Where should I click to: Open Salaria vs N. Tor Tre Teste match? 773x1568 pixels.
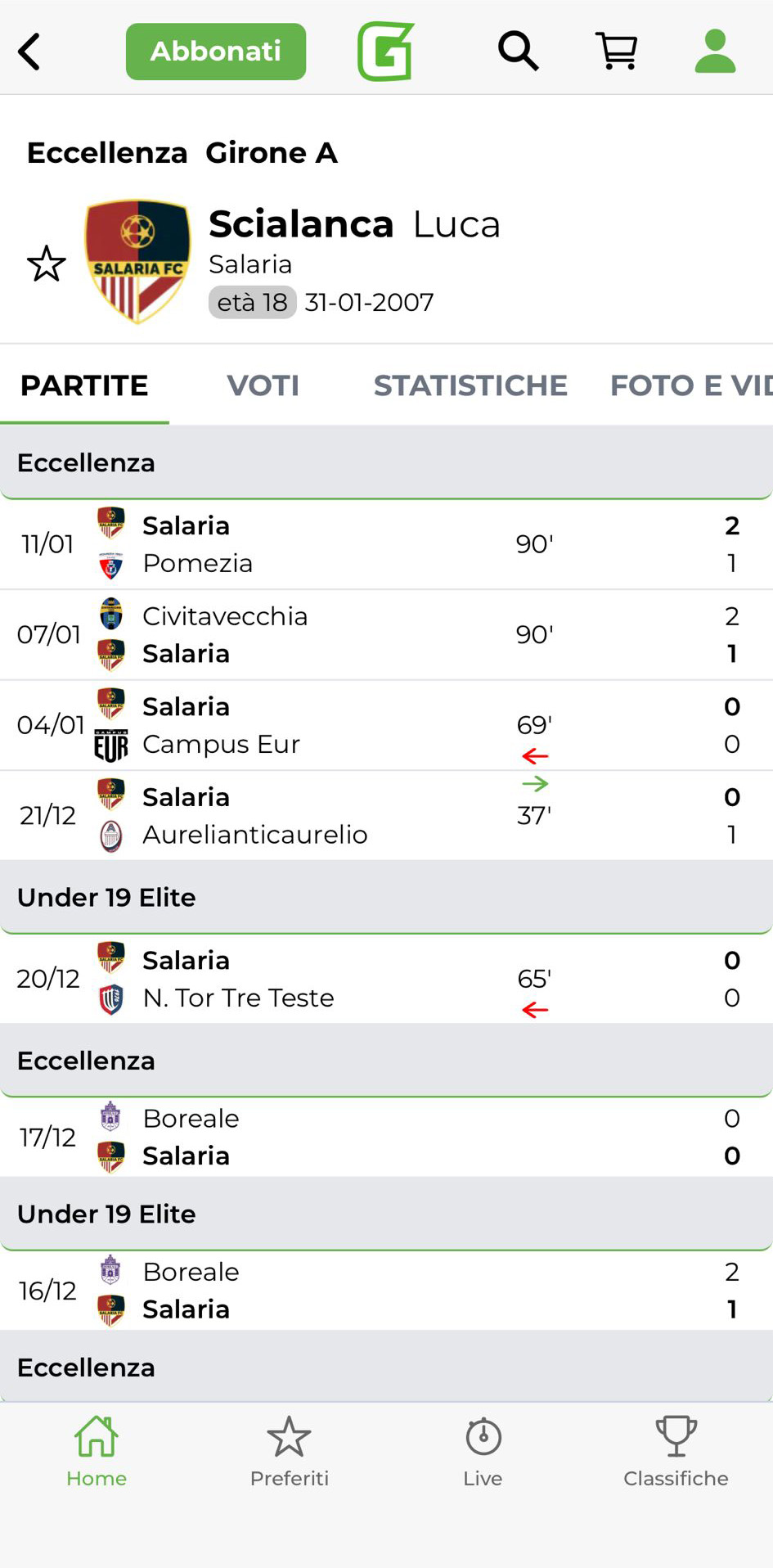click(x=386, y=979)
